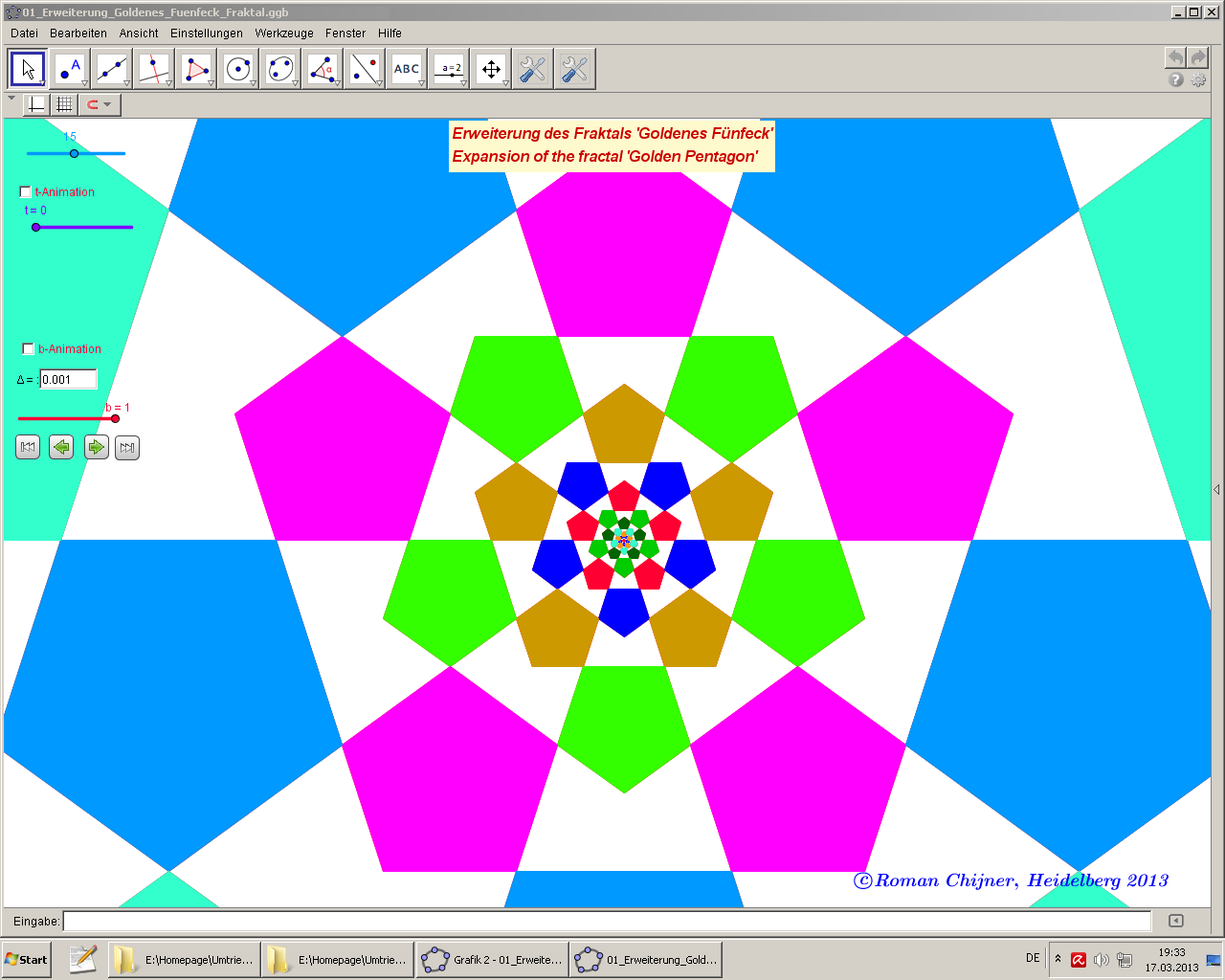
Task: Select the Insert Text ABC tool
Action: coord(407,69)
